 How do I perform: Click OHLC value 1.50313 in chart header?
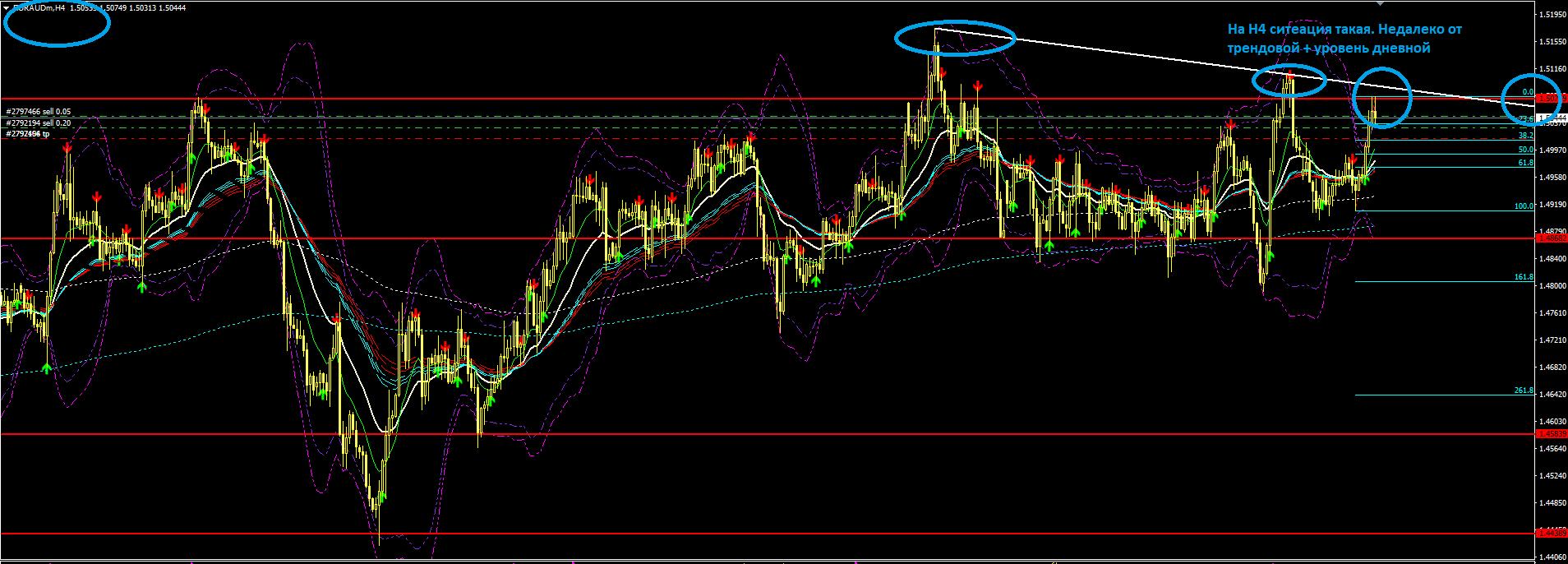tap(143, 8)
